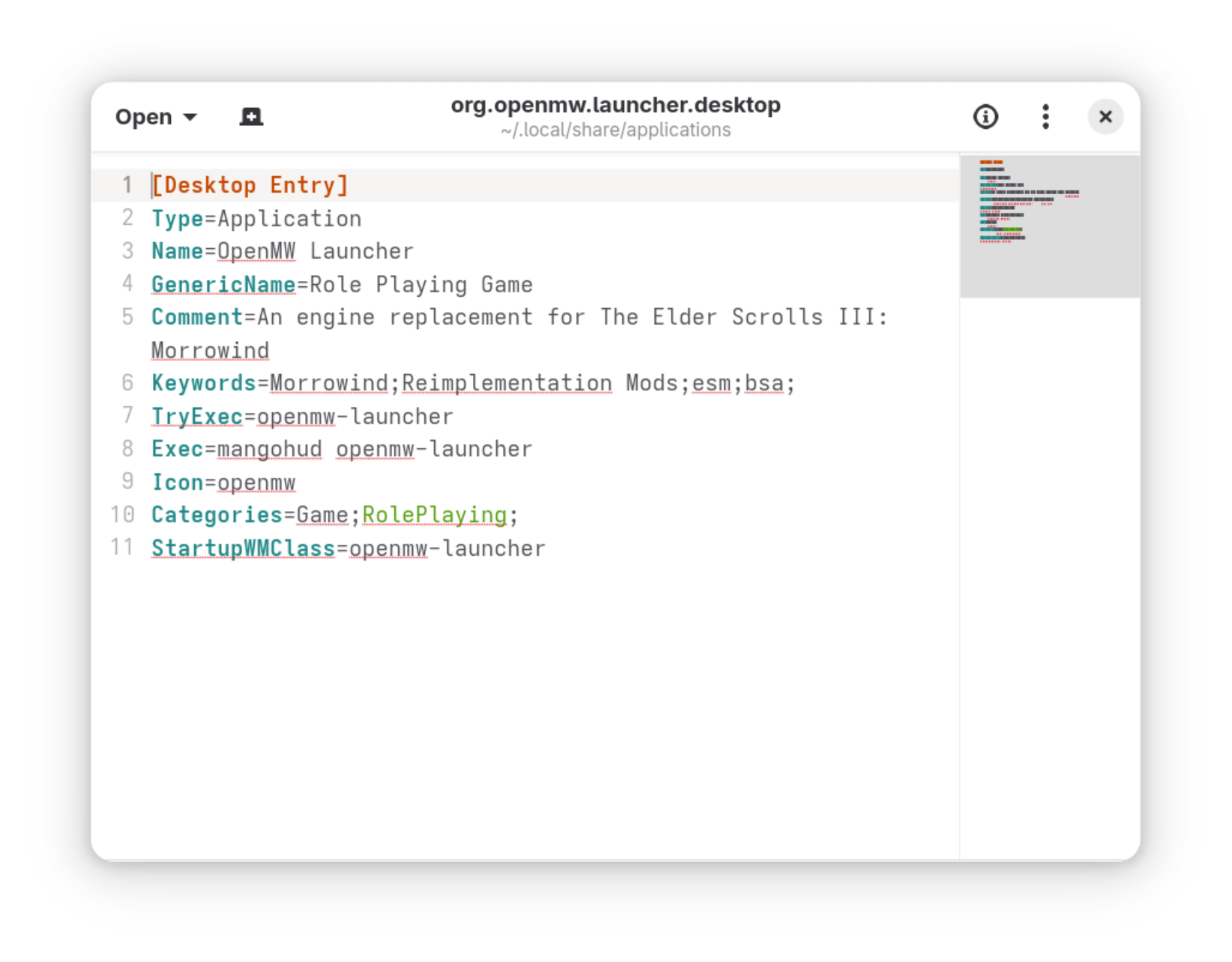The height and width of the screenshot is (962, 1232).
Task: Click line number 1 in the gutter
Action: tap(127, 185)
